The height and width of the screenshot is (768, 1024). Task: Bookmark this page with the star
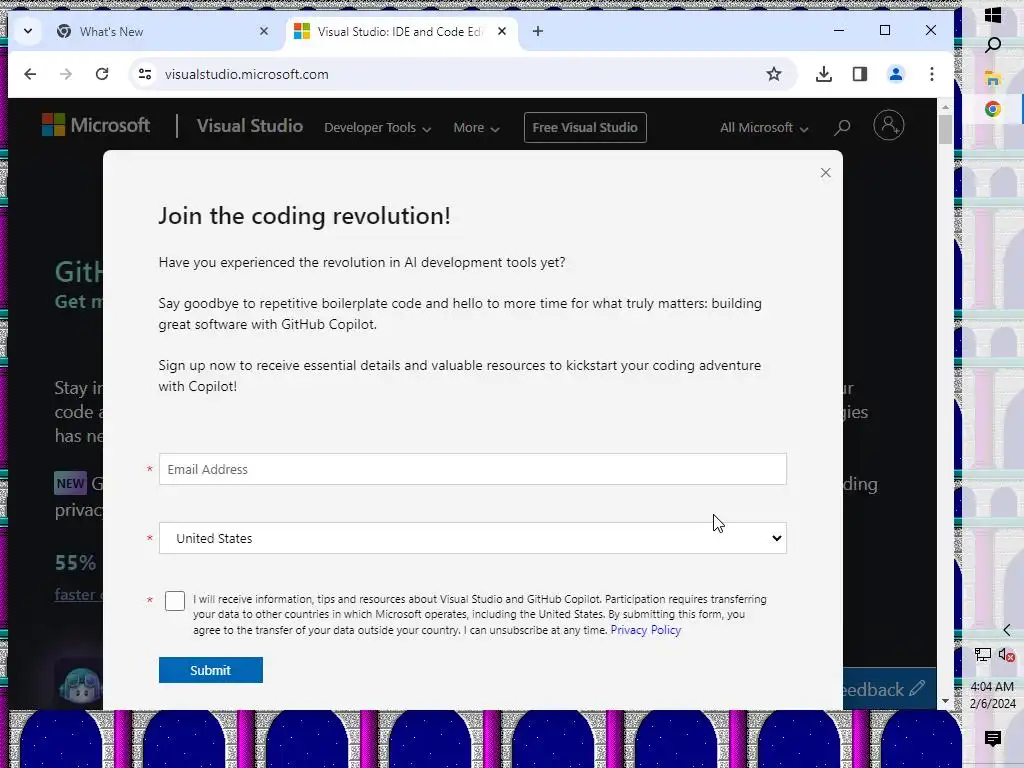tap(774, 74)
